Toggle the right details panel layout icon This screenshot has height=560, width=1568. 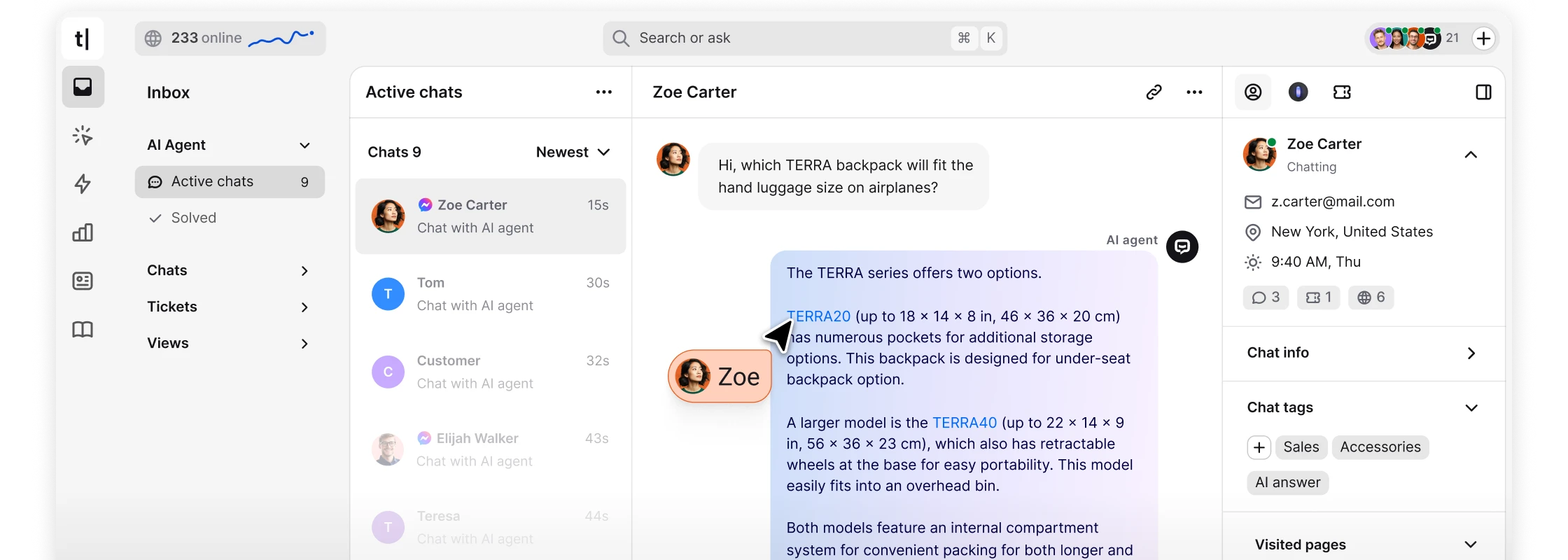click(x=1483, y=92)
